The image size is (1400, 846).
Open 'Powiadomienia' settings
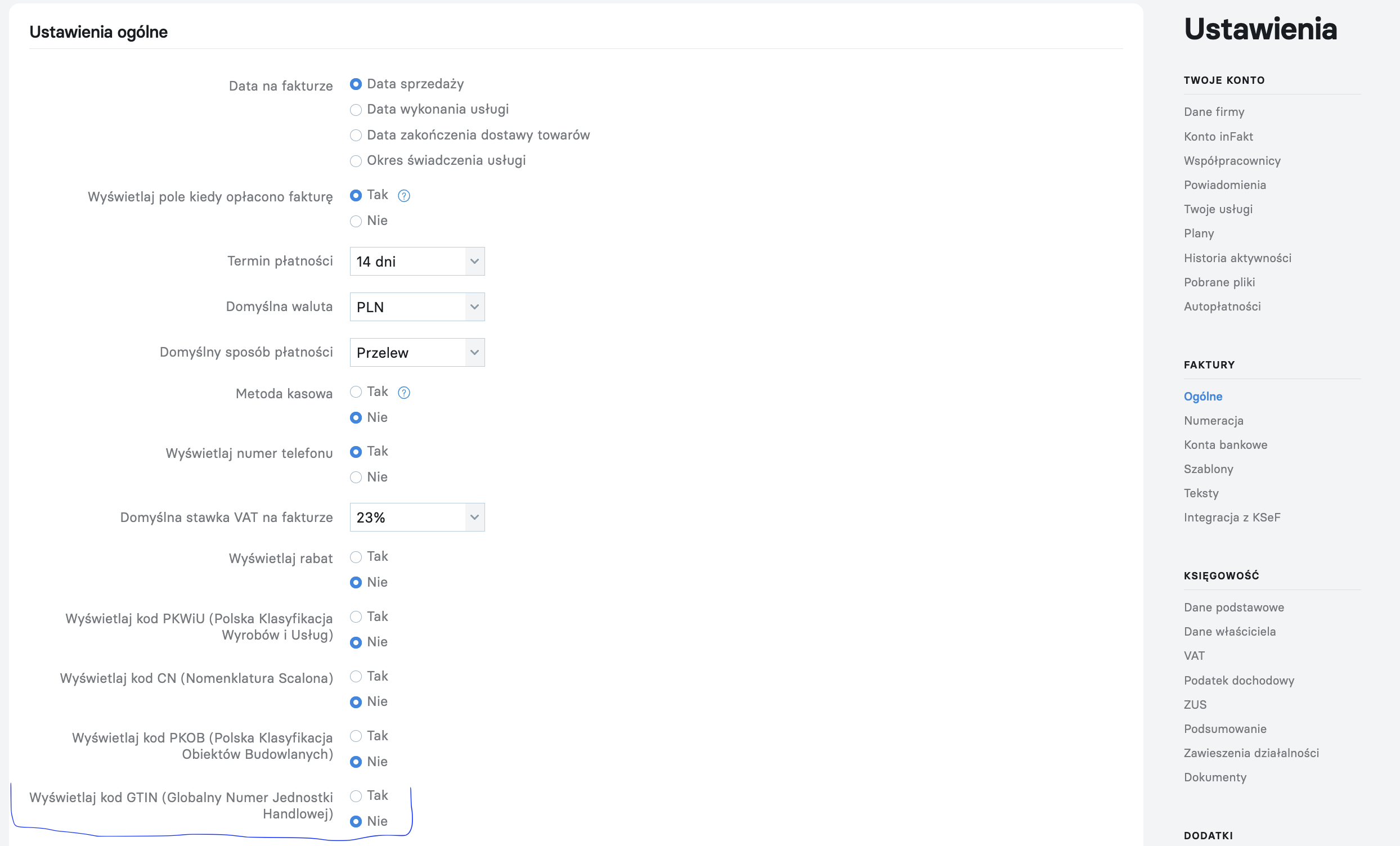tap(1224, 184)
